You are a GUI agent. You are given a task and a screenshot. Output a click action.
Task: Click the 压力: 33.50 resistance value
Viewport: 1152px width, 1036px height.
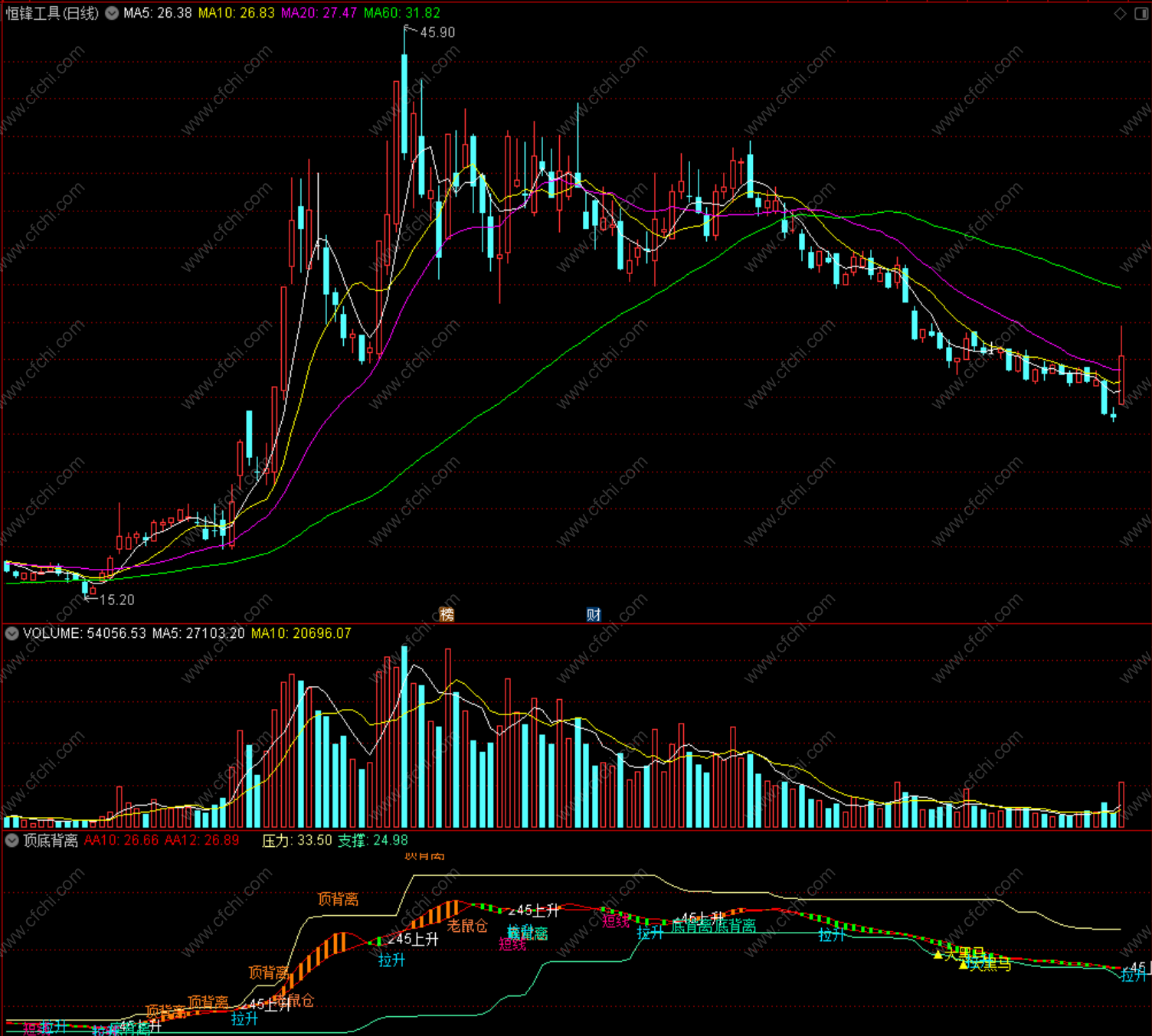pyautogui.click(x=296, y=840)
